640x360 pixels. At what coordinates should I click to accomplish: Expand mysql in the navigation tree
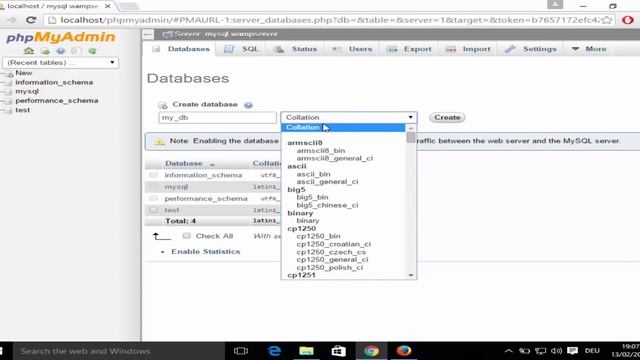click(x=8, y=91)
